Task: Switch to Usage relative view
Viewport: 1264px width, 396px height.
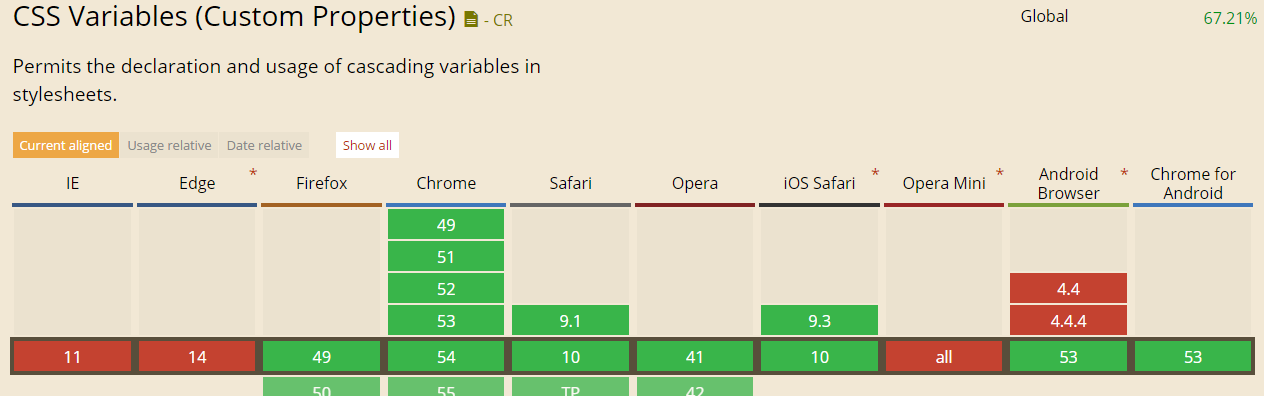Action: coord(169,145)
